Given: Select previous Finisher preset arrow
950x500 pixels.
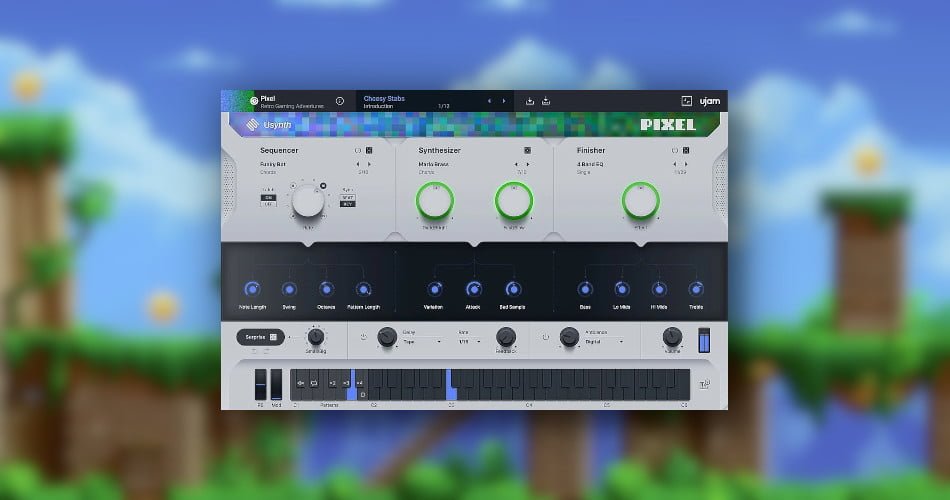Looking at the screenshot, I should pos(674,164).
